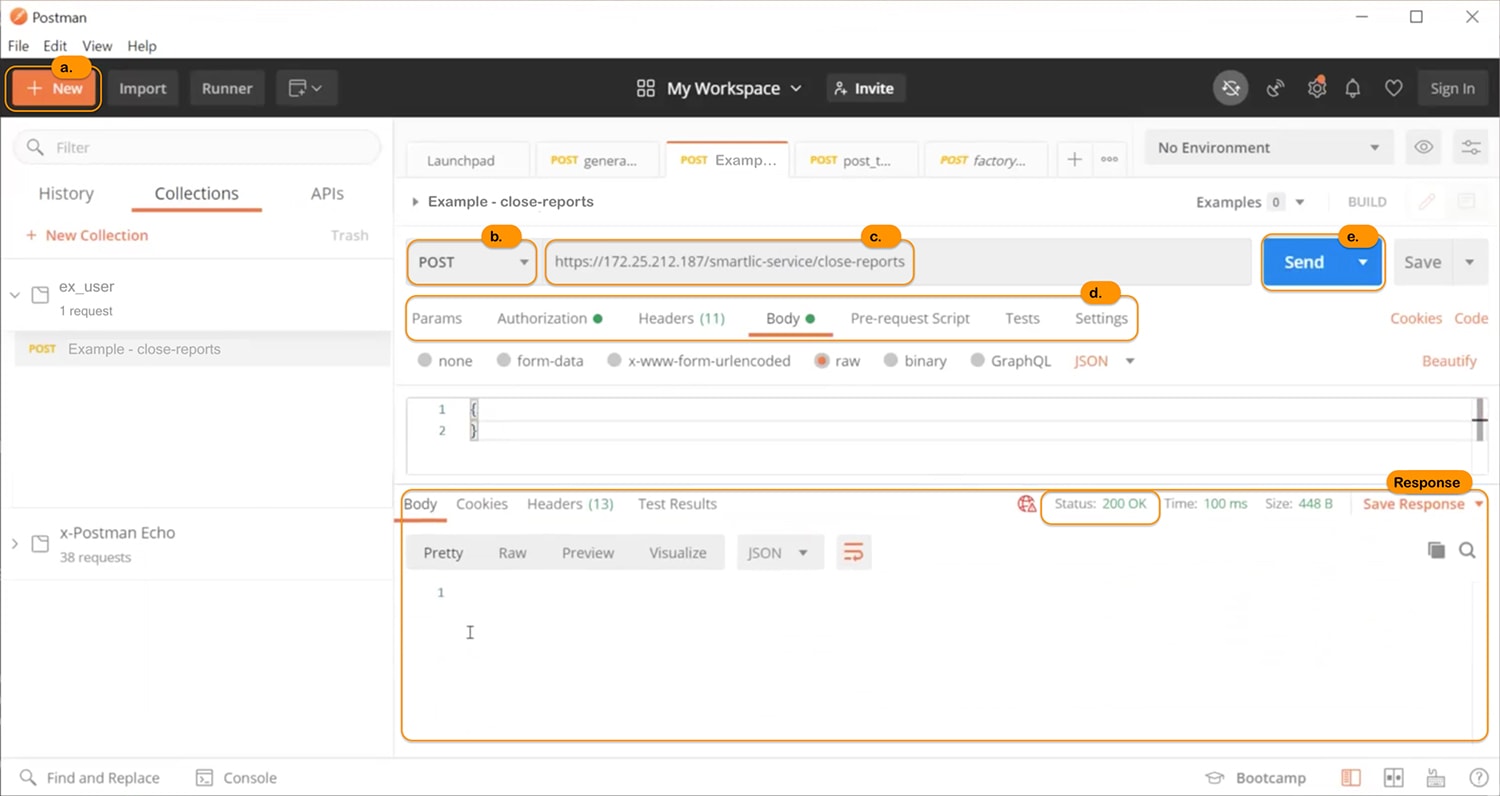This screenshot has width=1500, height=796.
Task: Click the Import button
Action: tap(143, 88)
